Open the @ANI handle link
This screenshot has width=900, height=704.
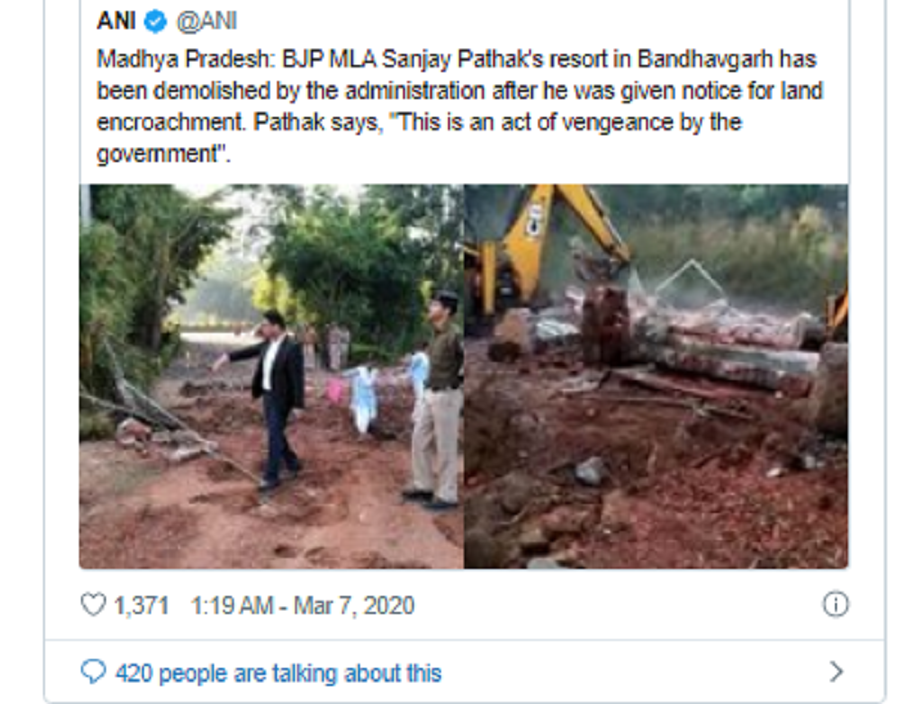(207, 22)
